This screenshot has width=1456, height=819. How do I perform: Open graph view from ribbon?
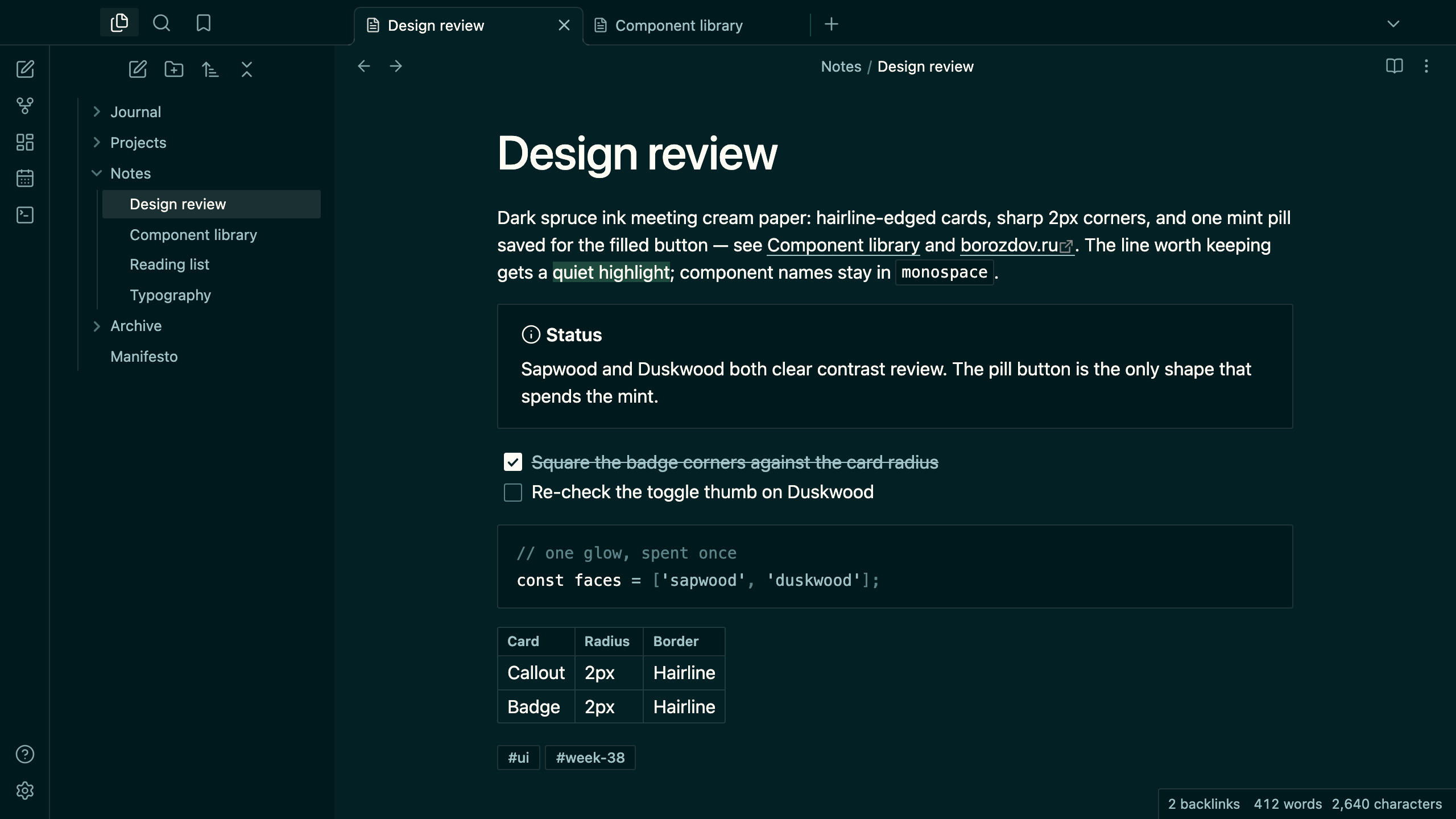click(25, 106)
